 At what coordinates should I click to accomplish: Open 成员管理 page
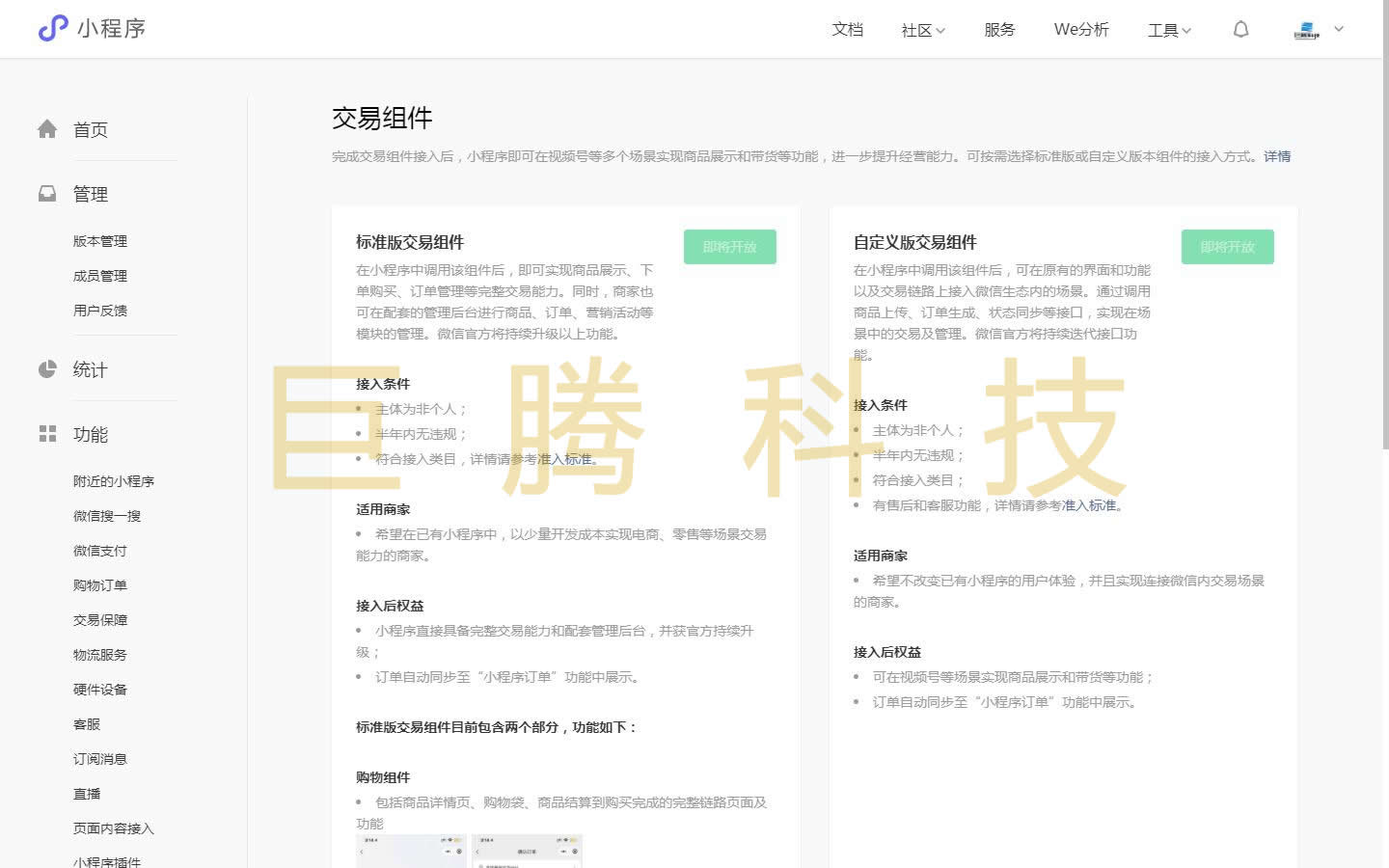coord(100,276)
